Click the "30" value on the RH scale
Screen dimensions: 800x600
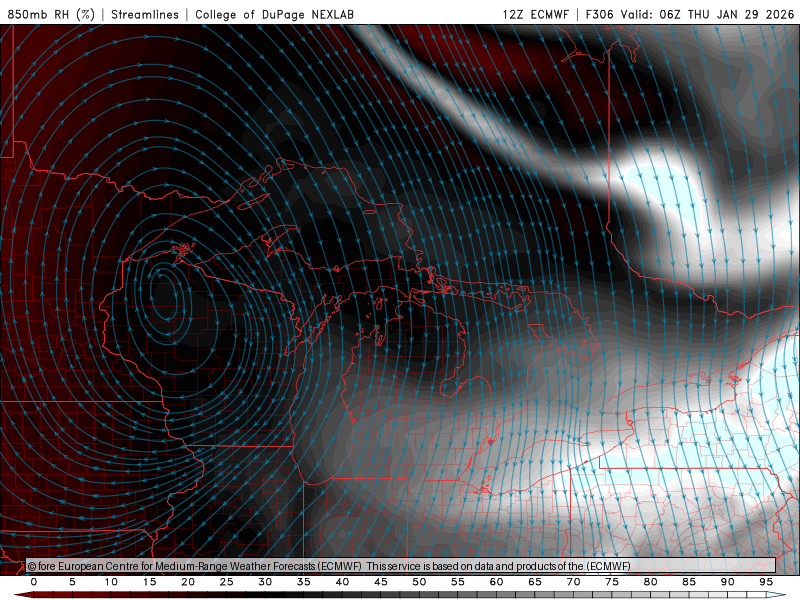(x=265, y=582)
